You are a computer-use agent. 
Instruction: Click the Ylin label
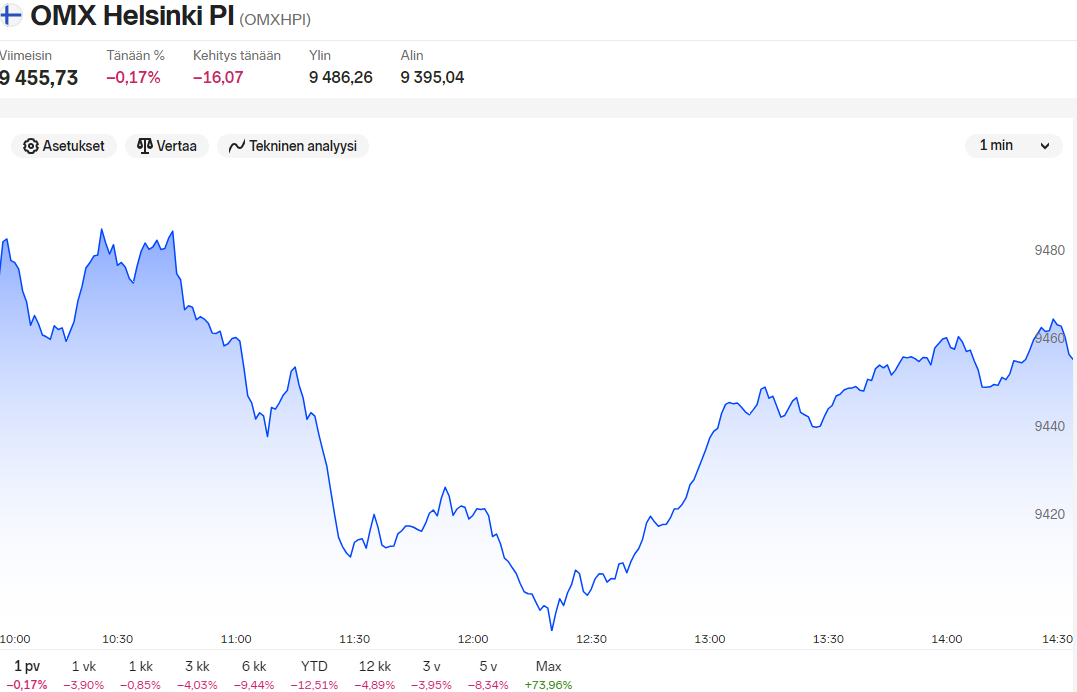(x=320, y=56)
